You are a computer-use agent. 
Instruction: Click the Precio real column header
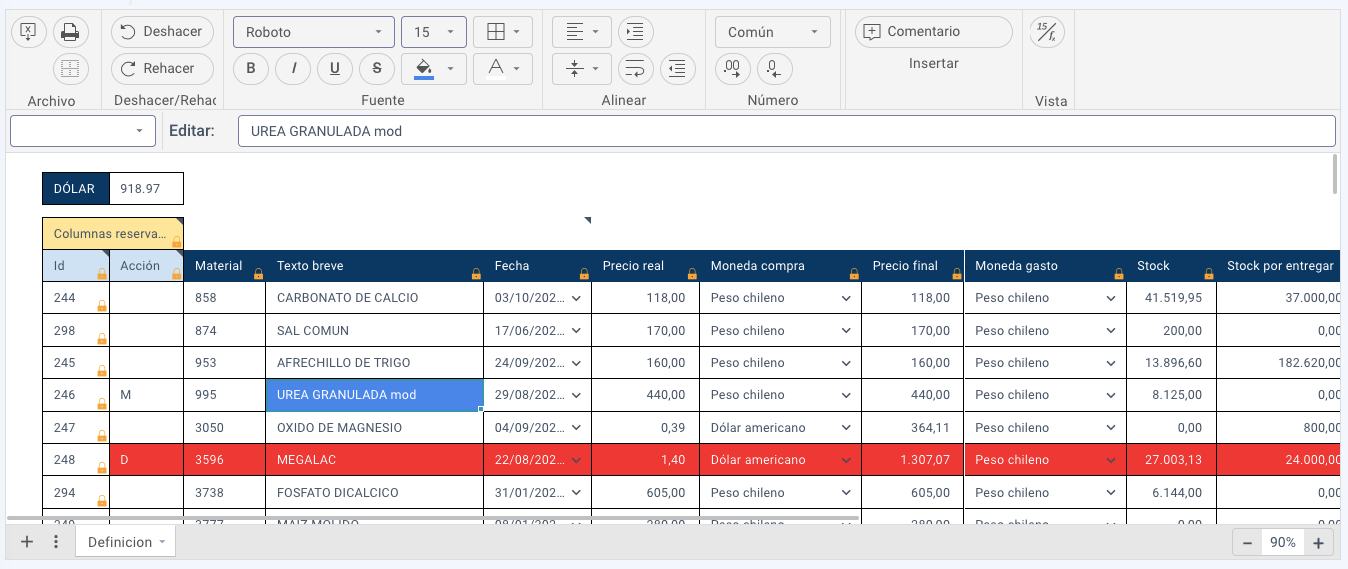[647, 266]
